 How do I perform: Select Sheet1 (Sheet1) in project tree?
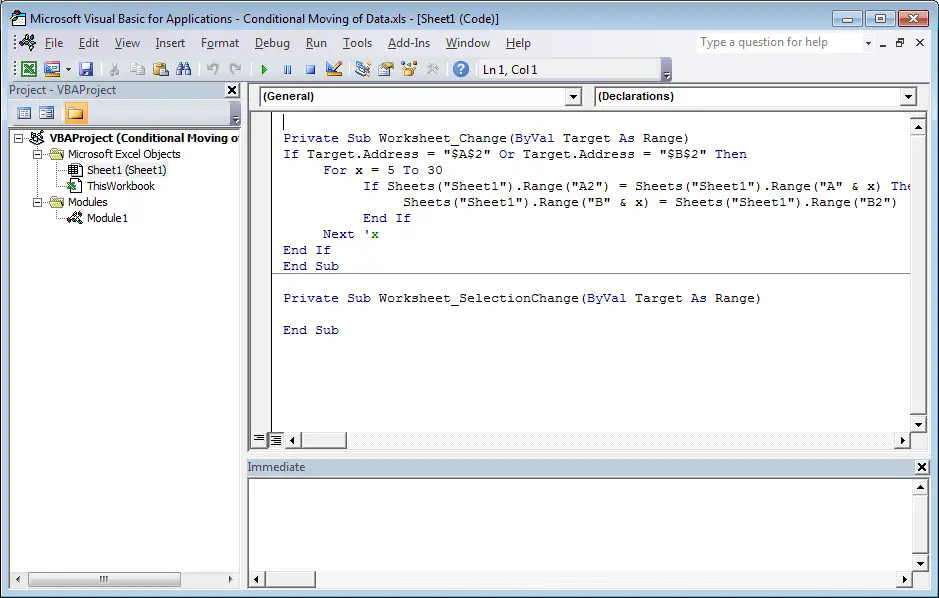click(x=126, y=170)
